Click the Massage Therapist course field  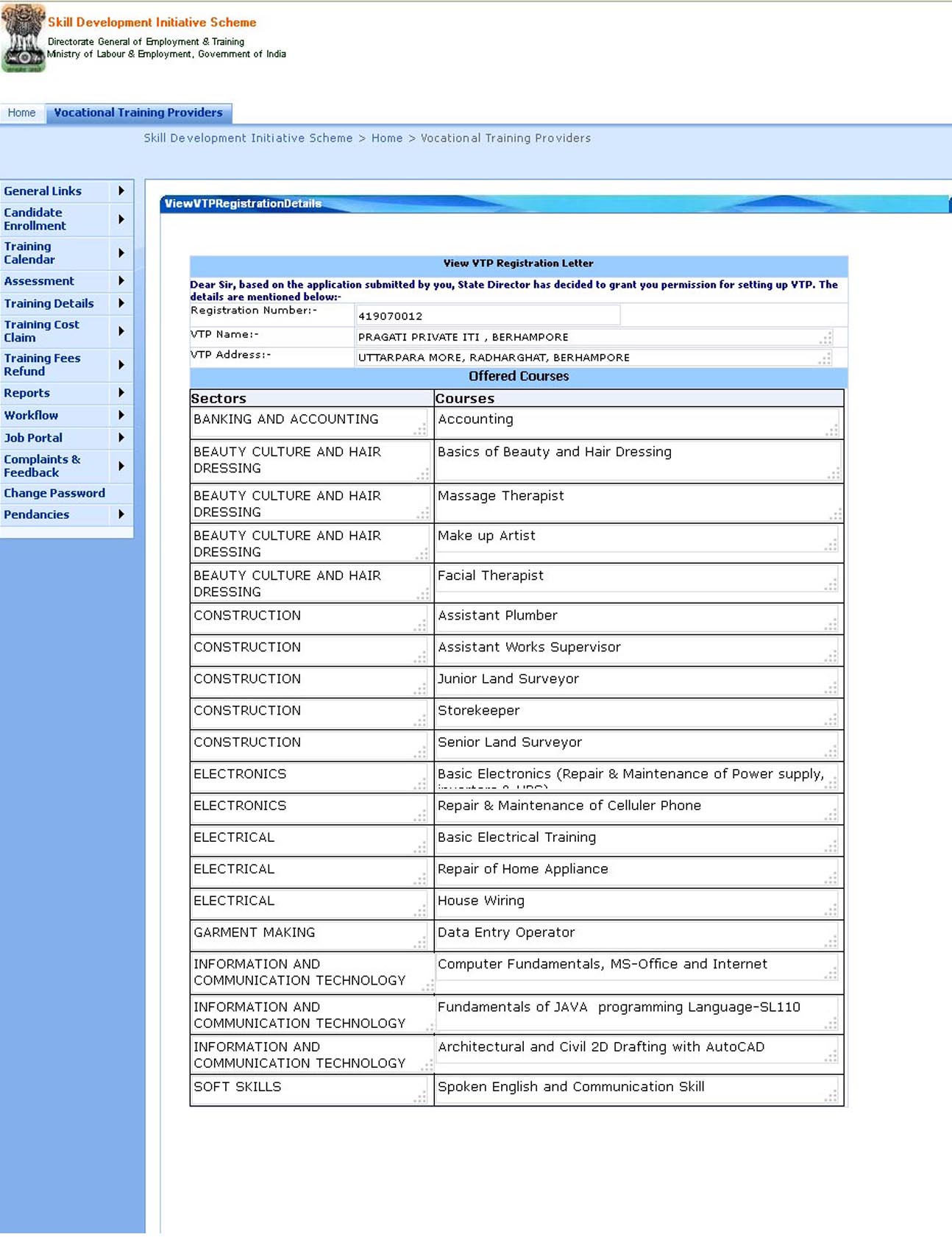[x=638, y=503]
